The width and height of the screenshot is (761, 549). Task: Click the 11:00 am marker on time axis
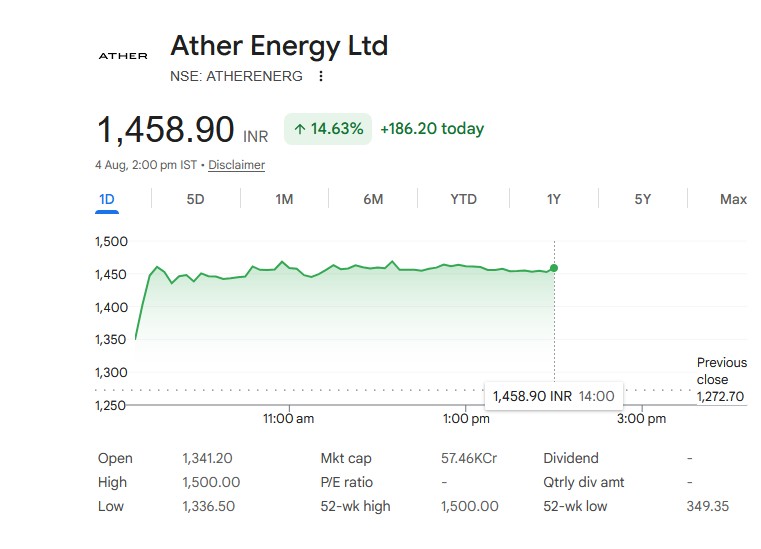click(289, 418)
